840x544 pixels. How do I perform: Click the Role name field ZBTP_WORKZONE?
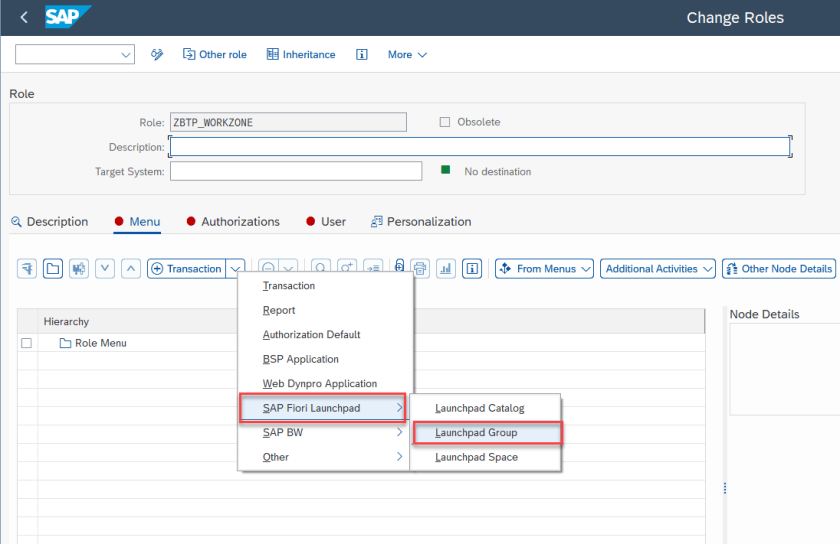click(x=288, y=122)
